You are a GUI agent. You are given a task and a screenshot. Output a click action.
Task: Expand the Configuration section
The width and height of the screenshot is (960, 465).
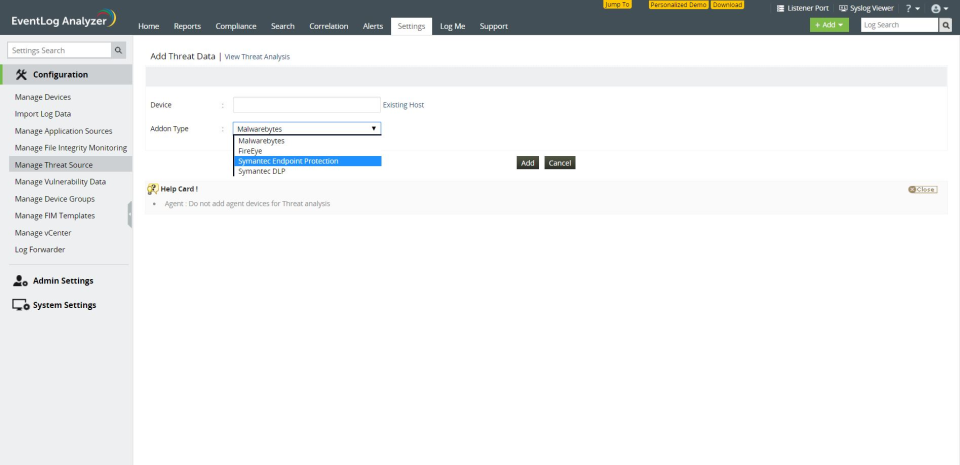pyautogui.click(x=66, y=75)
